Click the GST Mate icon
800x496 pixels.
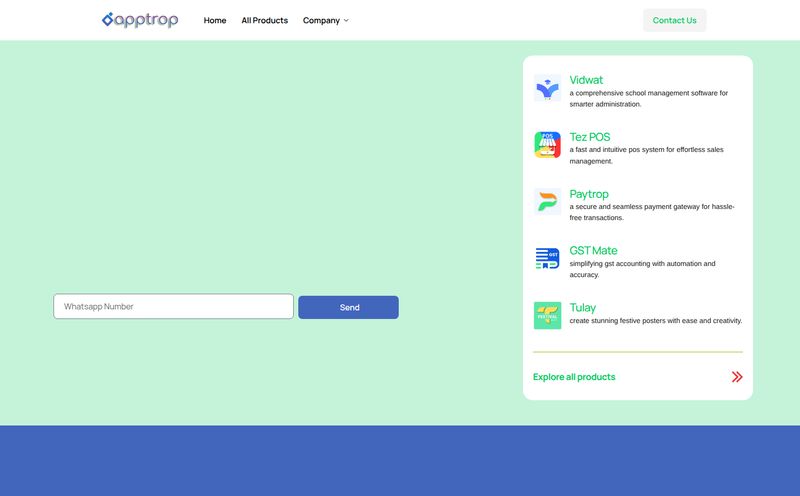[547, 258]
